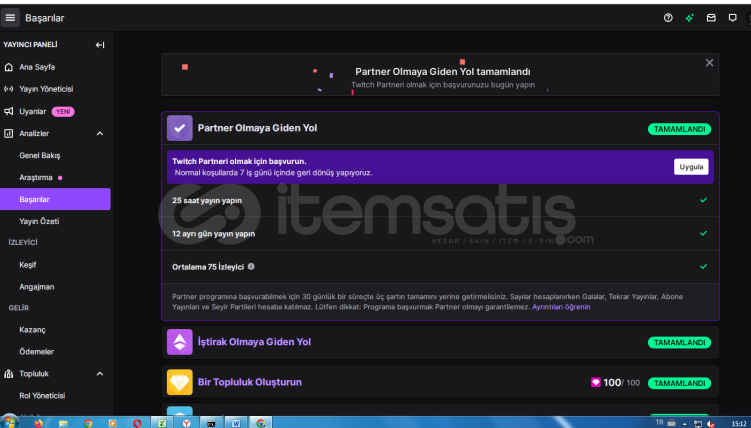Open Yandex browser from the taskbar

point(186,423)
